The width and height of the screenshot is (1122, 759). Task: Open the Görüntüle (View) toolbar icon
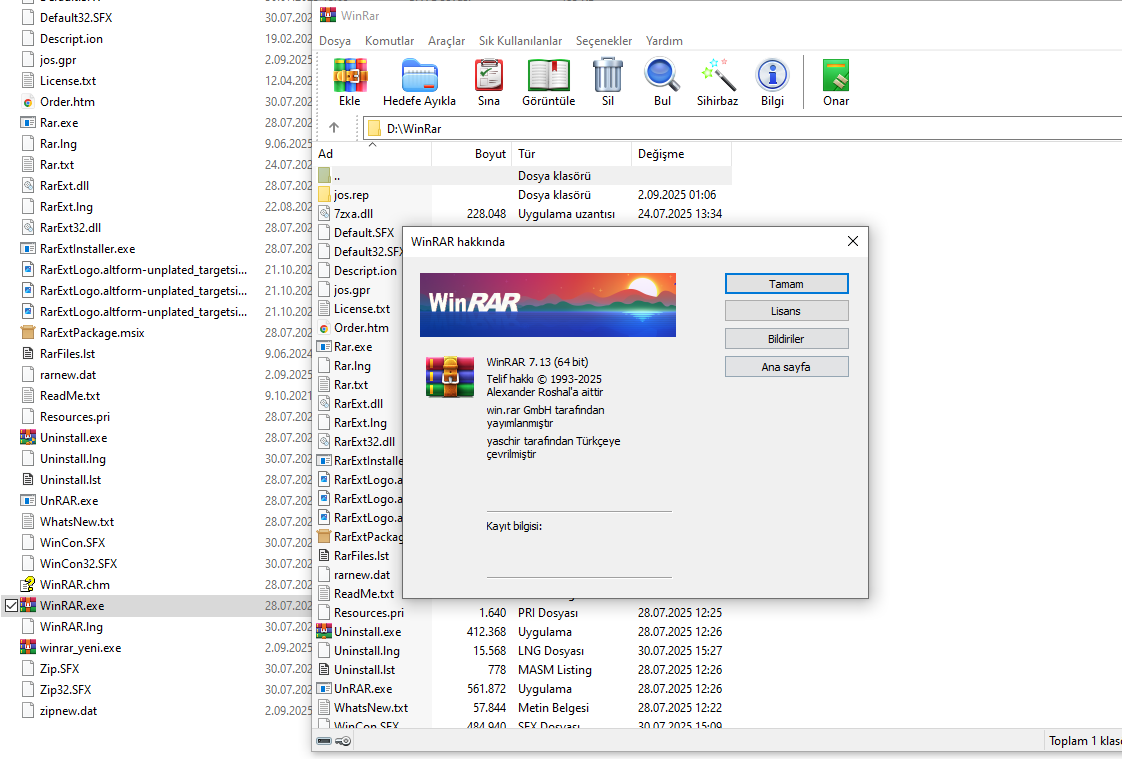pos(548,76)
